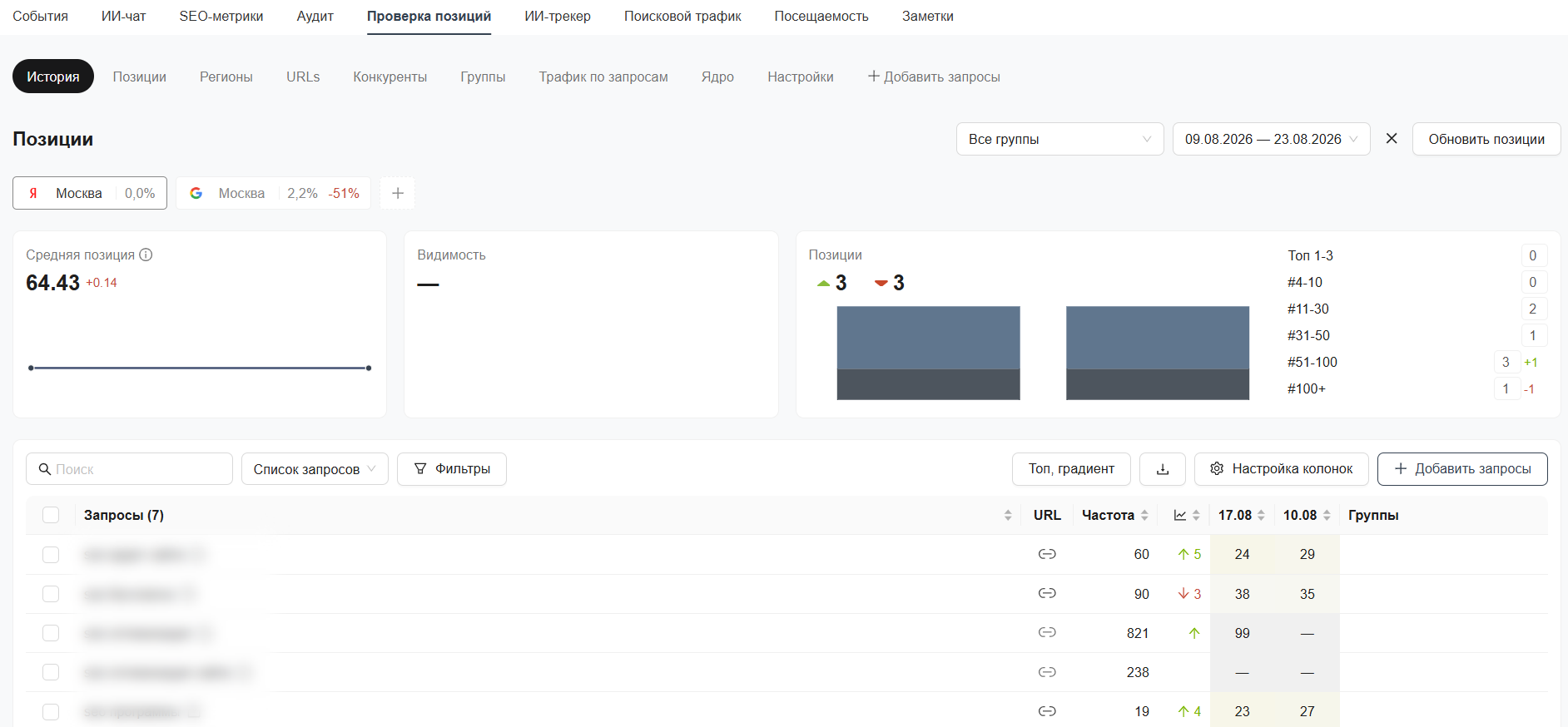Click the #51-100 count value 3
Viewport: 1568px width, 727px height.
point(1506,362)
